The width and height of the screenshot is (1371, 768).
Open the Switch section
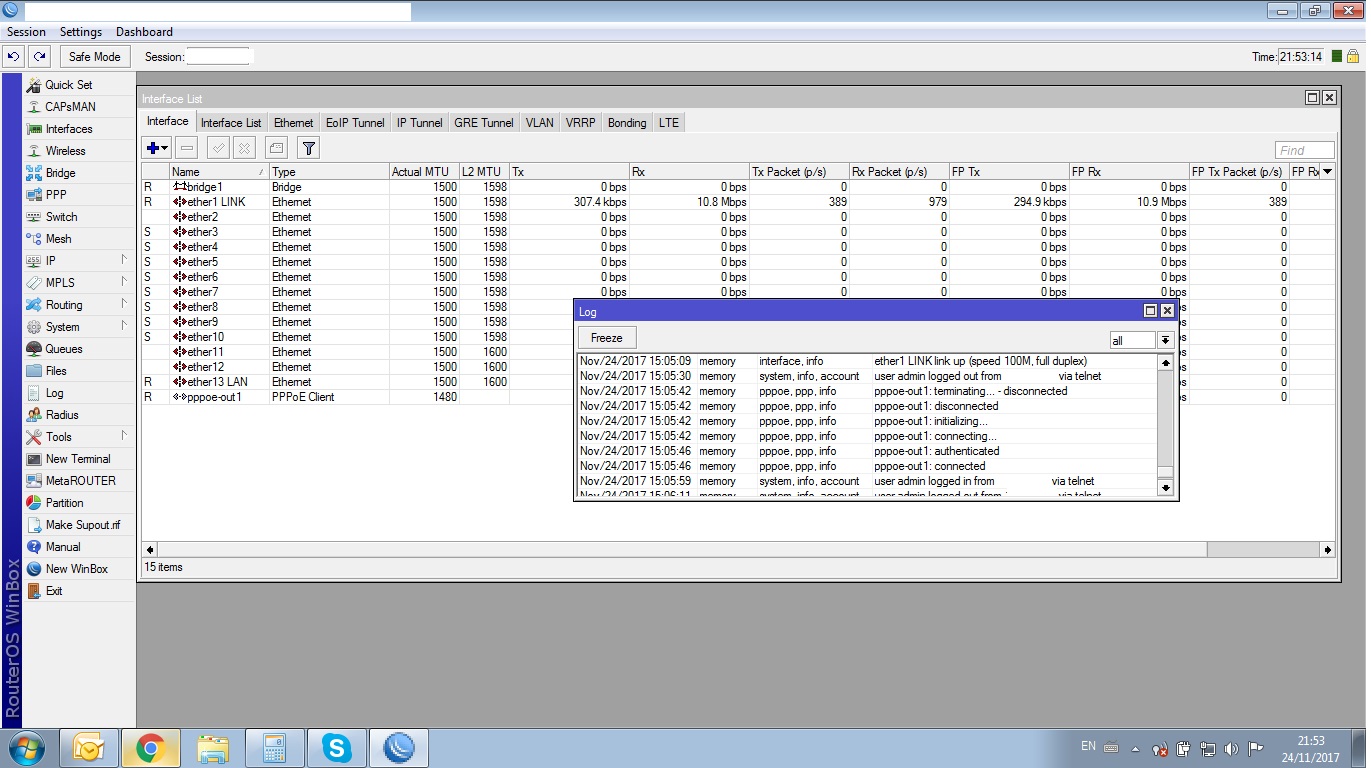point(61,217)
